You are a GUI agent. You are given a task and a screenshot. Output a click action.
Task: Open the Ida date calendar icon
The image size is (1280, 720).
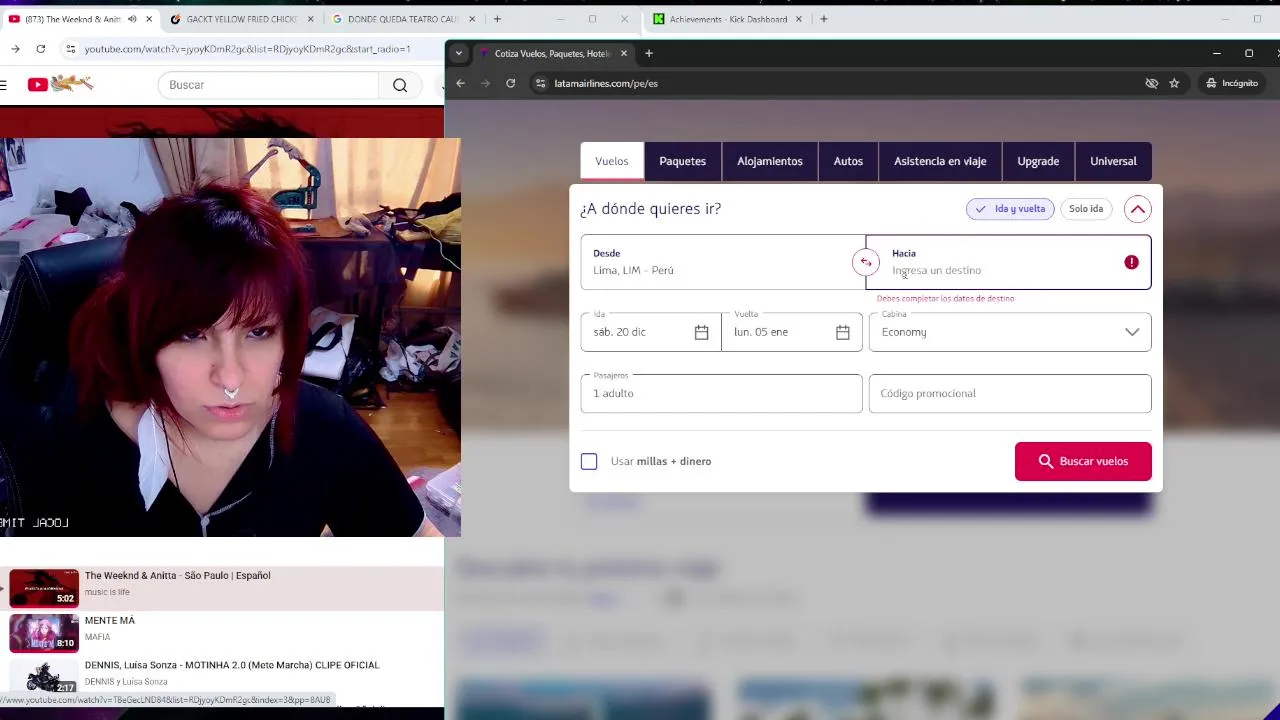coord(701,332)
